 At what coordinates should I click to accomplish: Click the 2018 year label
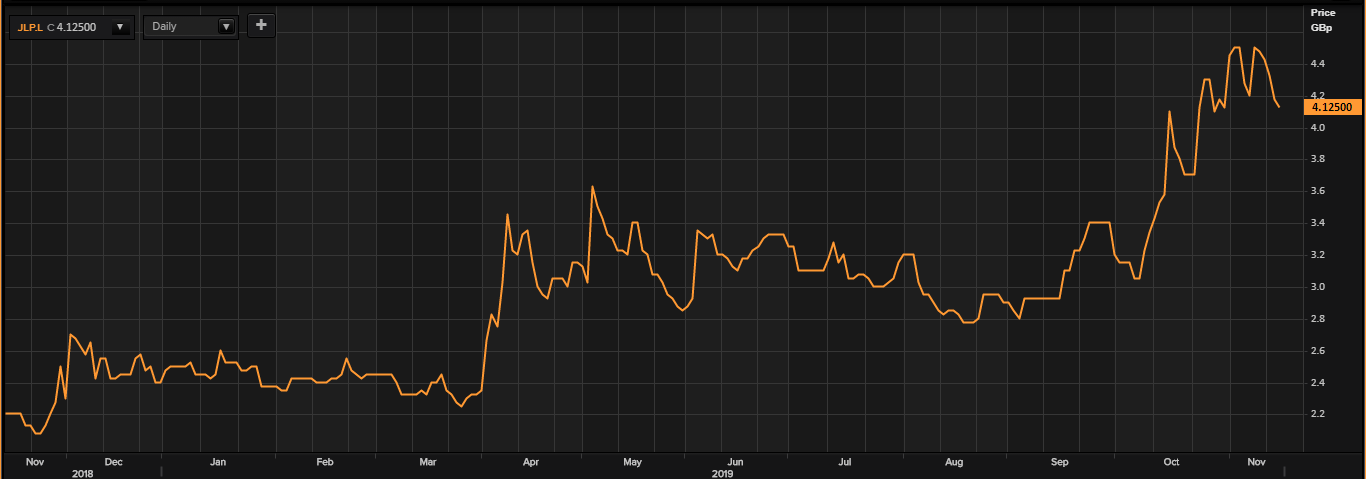click(83, 474)
